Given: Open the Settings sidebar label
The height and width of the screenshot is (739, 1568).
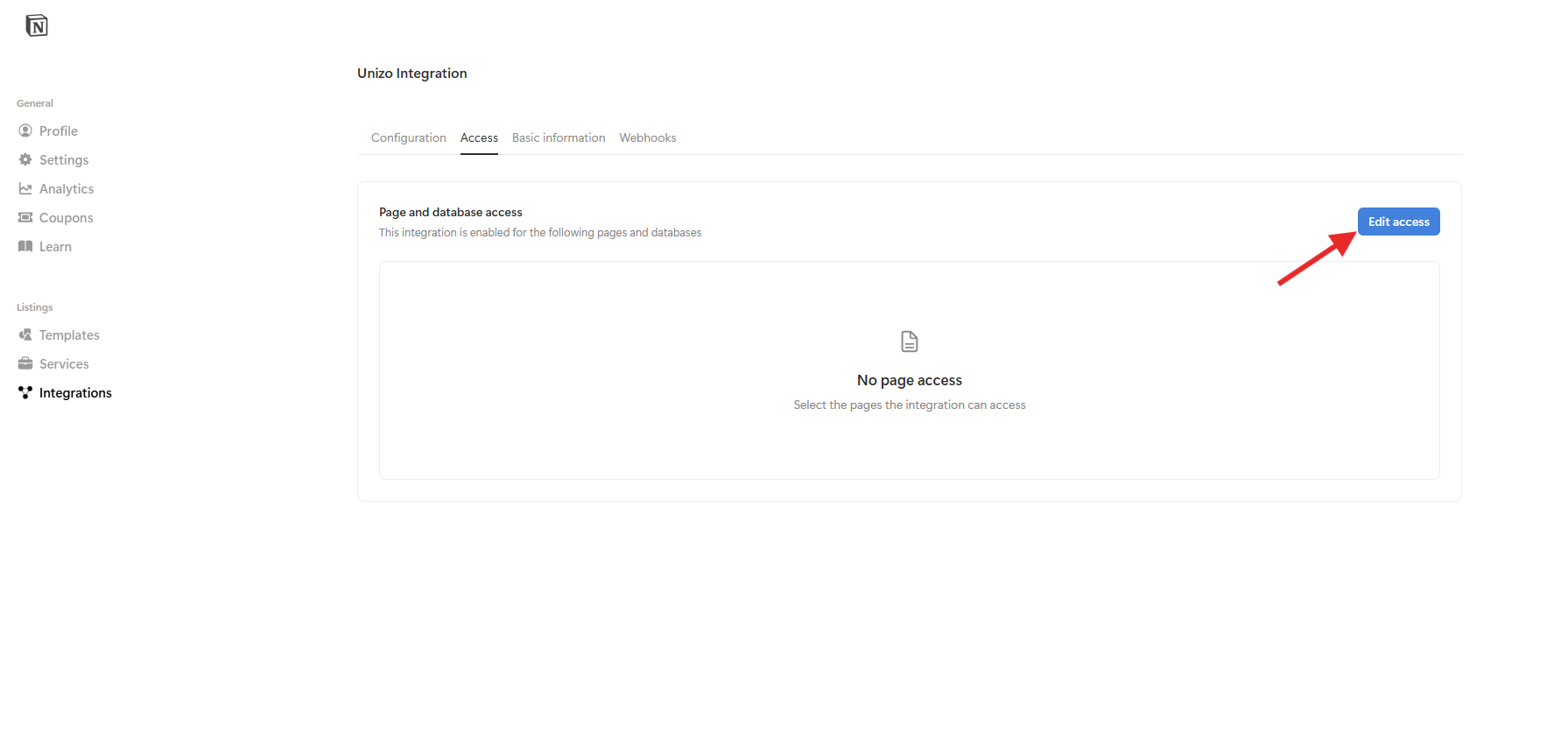Looking at the screenshot, I should coord(64,159).
